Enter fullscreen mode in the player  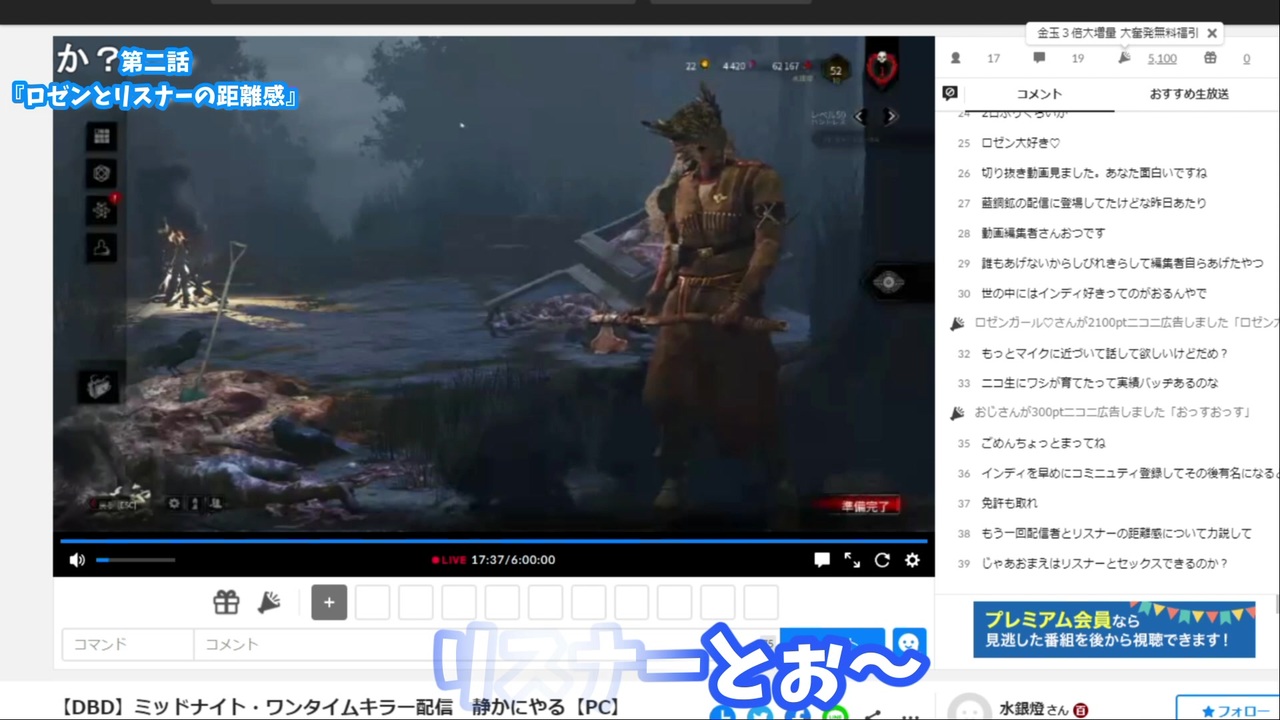(x=852, y=560)
